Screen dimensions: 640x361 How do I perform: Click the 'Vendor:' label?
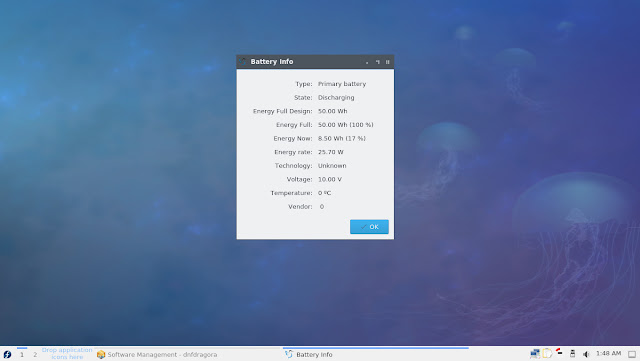(x=300, y=207)
